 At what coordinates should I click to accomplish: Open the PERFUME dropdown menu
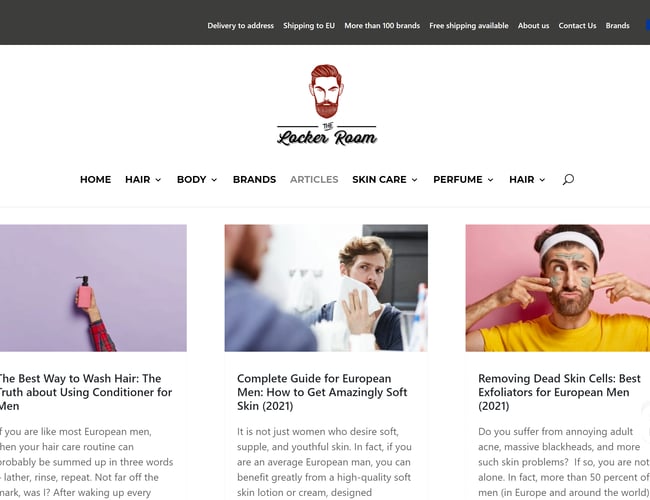coord(463,180)
